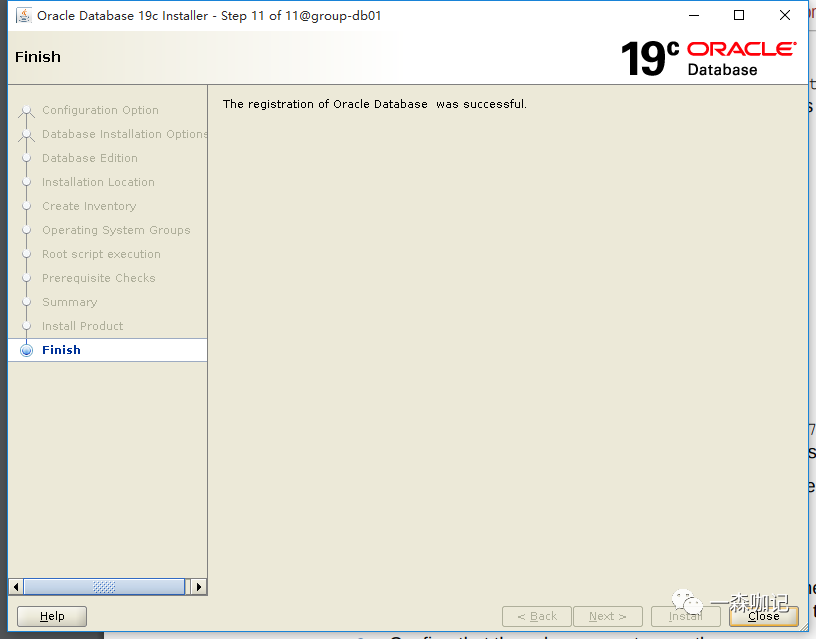Image resolution: width=816 pixels, height=639 pixels.
Task: Click the Close button to exit installer
Action: (x=763, y=616)
